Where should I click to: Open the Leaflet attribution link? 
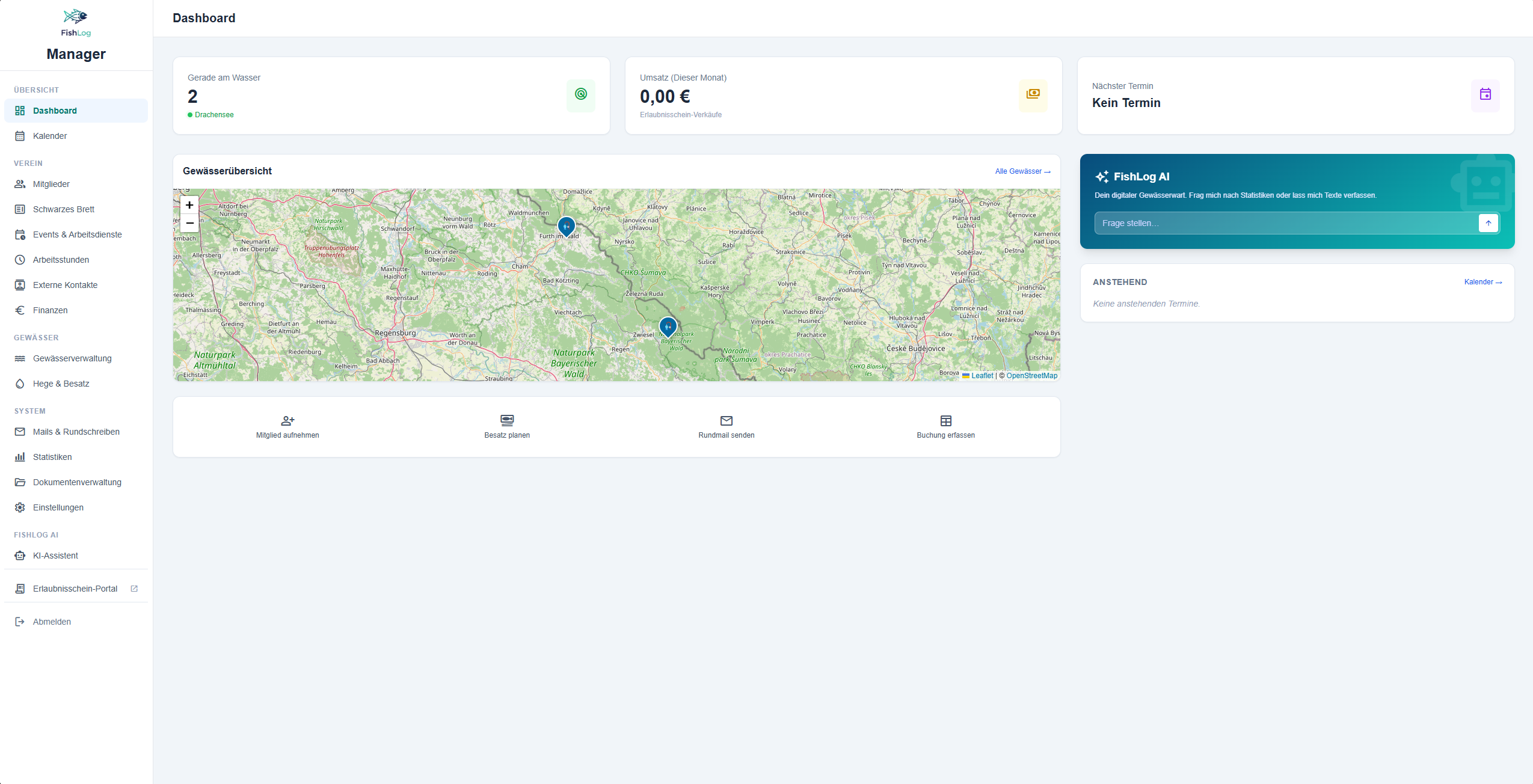point(978,376)
